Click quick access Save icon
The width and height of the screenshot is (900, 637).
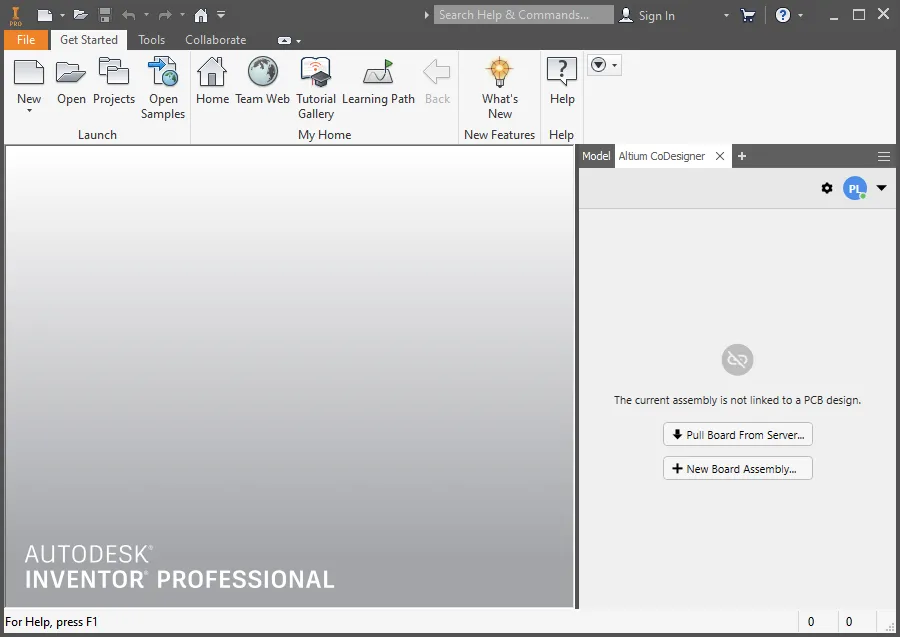(104, 15)
